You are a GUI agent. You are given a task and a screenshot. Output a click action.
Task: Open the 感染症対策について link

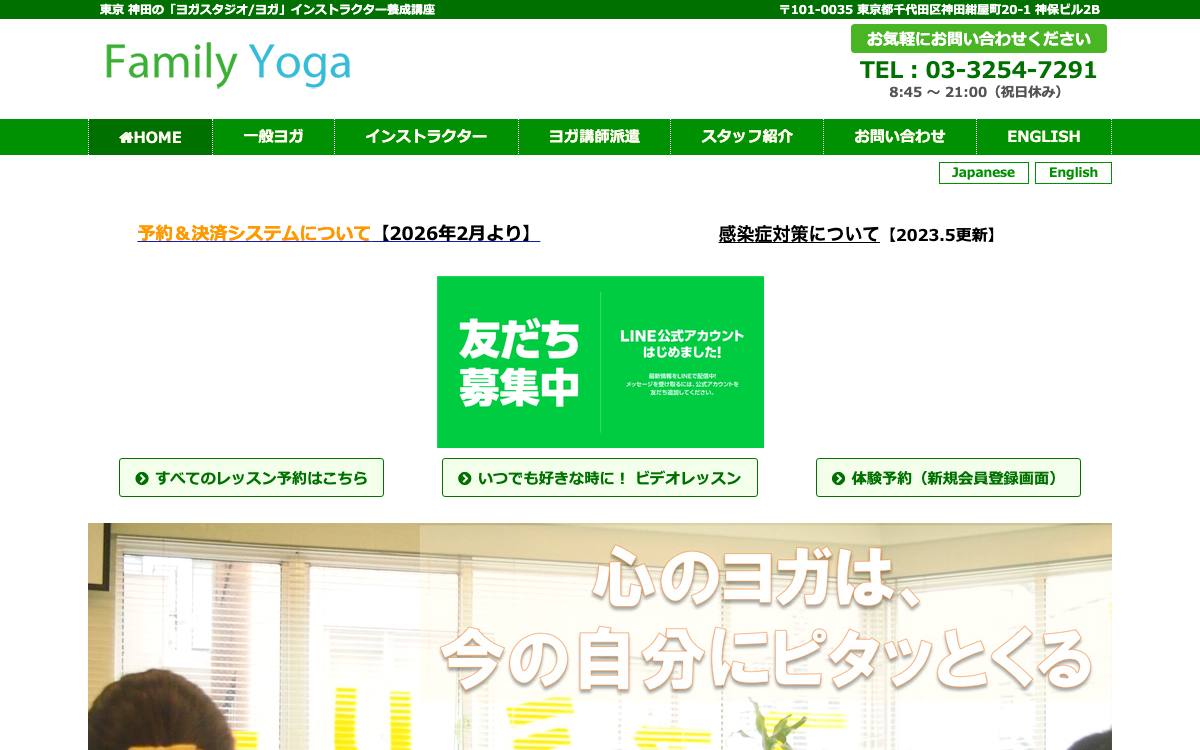point(798,235)
